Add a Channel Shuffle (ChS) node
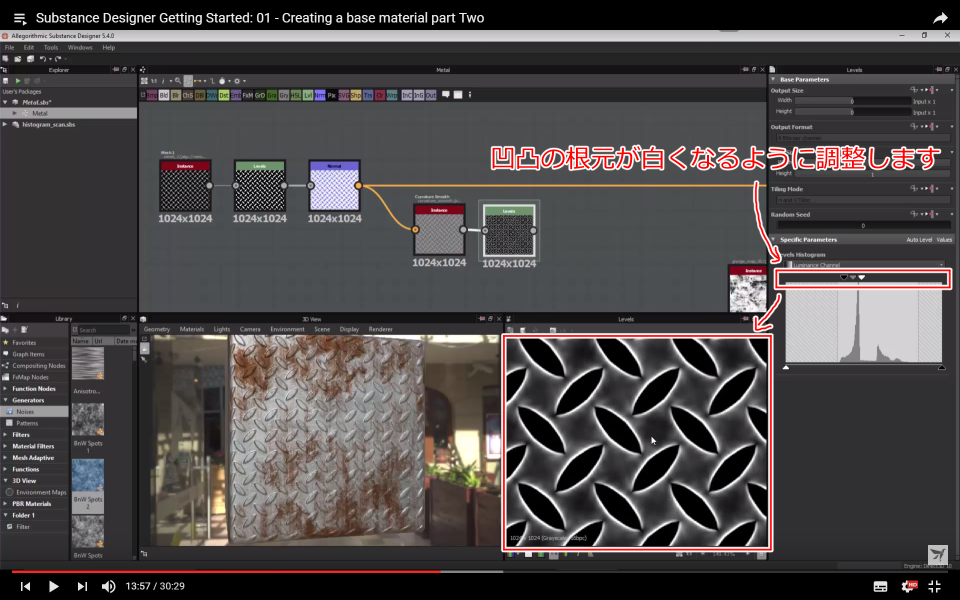960x600 pixels. 188,95
